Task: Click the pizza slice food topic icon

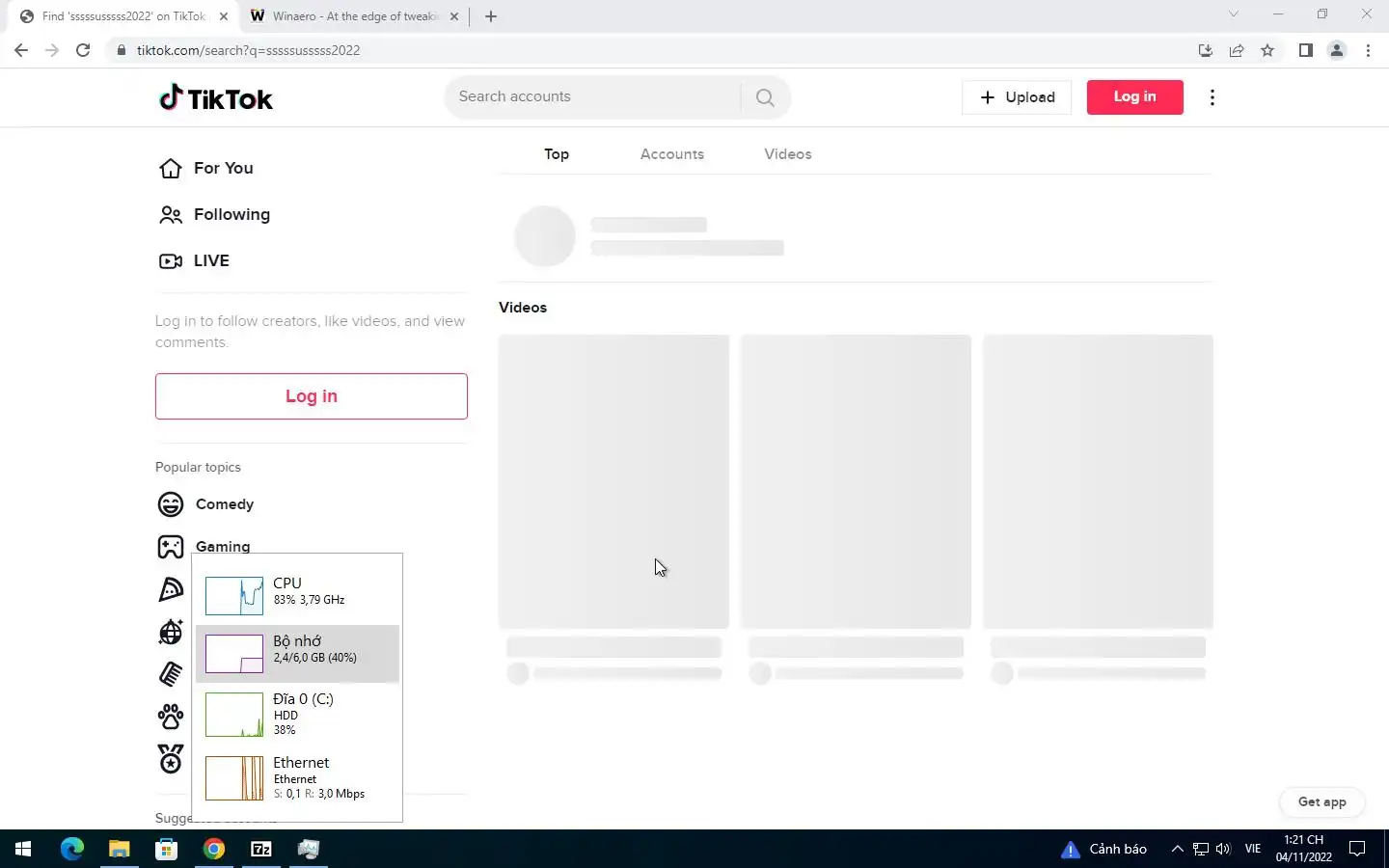Action: pos(171,589)
